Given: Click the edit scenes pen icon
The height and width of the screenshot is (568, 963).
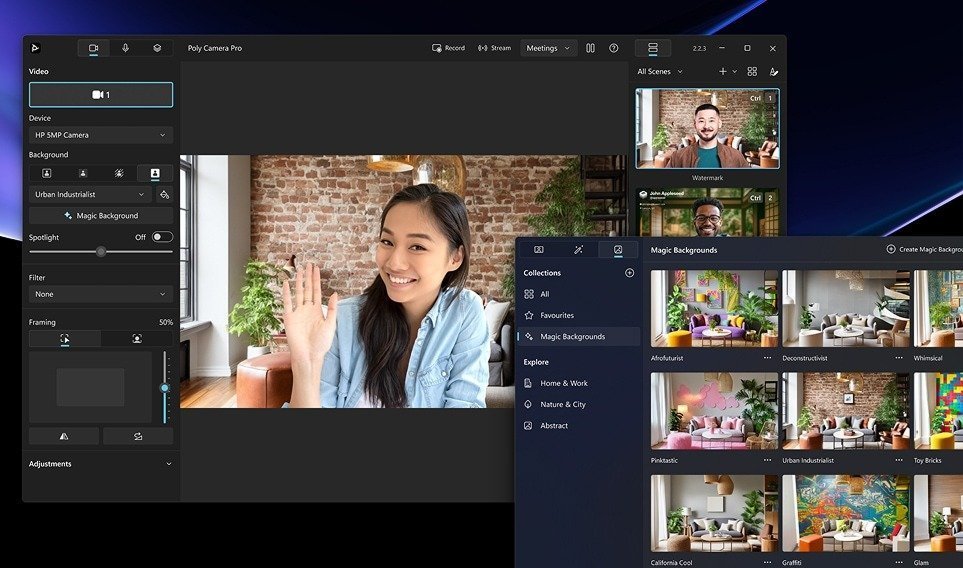Looking at the screenshot, I should click(x=774, y=72).
